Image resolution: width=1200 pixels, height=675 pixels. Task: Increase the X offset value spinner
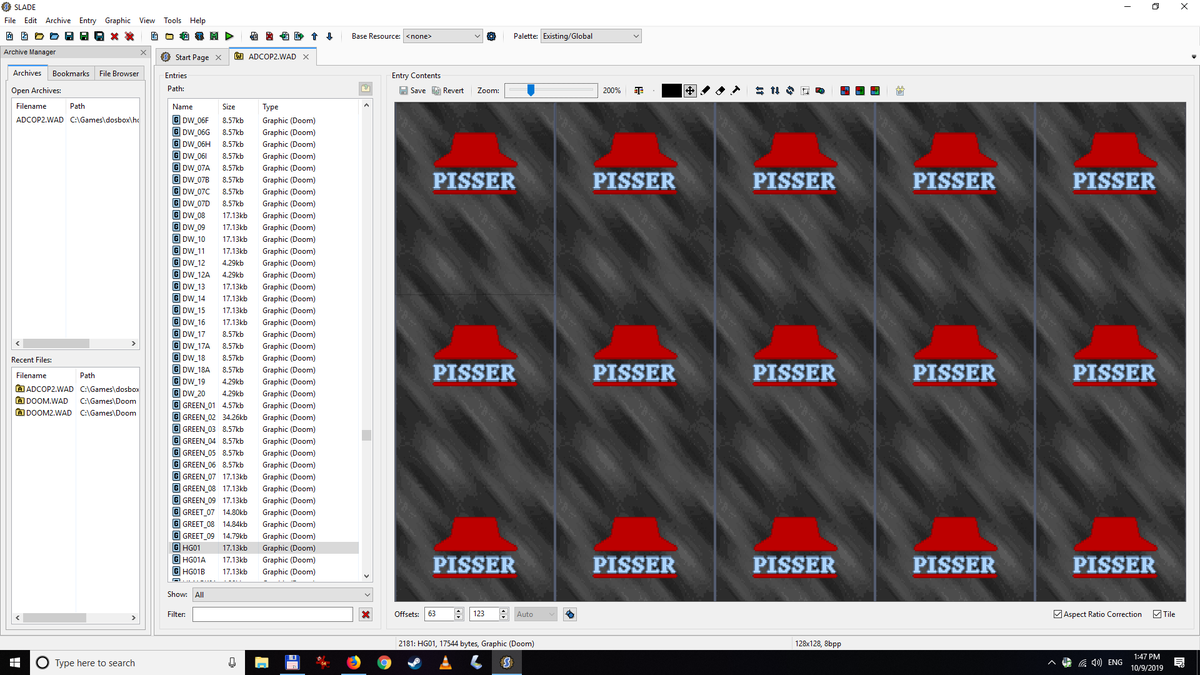tap(459, 611)
